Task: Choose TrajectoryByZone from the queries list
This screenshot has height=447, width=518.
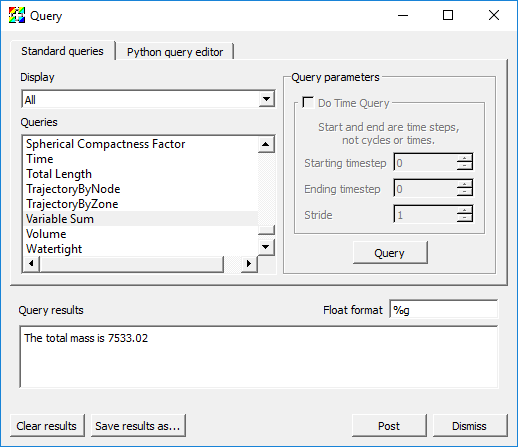Action: (x=141, y=204)
